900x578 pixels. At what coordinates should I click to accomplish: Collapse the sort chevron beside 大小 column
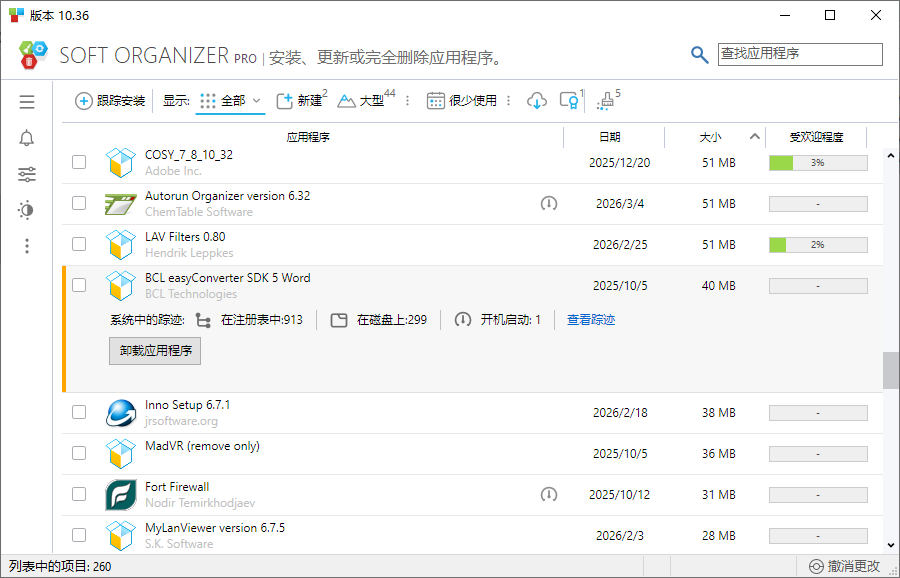(x=755, y=137)
